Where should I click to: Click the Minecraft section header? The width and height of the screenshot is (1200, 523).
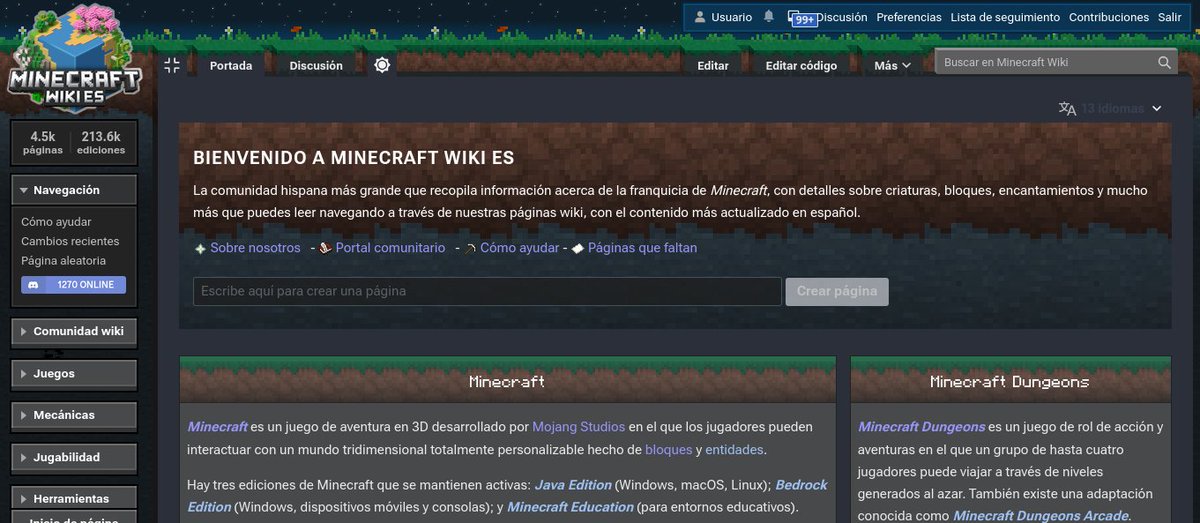pyautogui.click(x=507, y=381)
